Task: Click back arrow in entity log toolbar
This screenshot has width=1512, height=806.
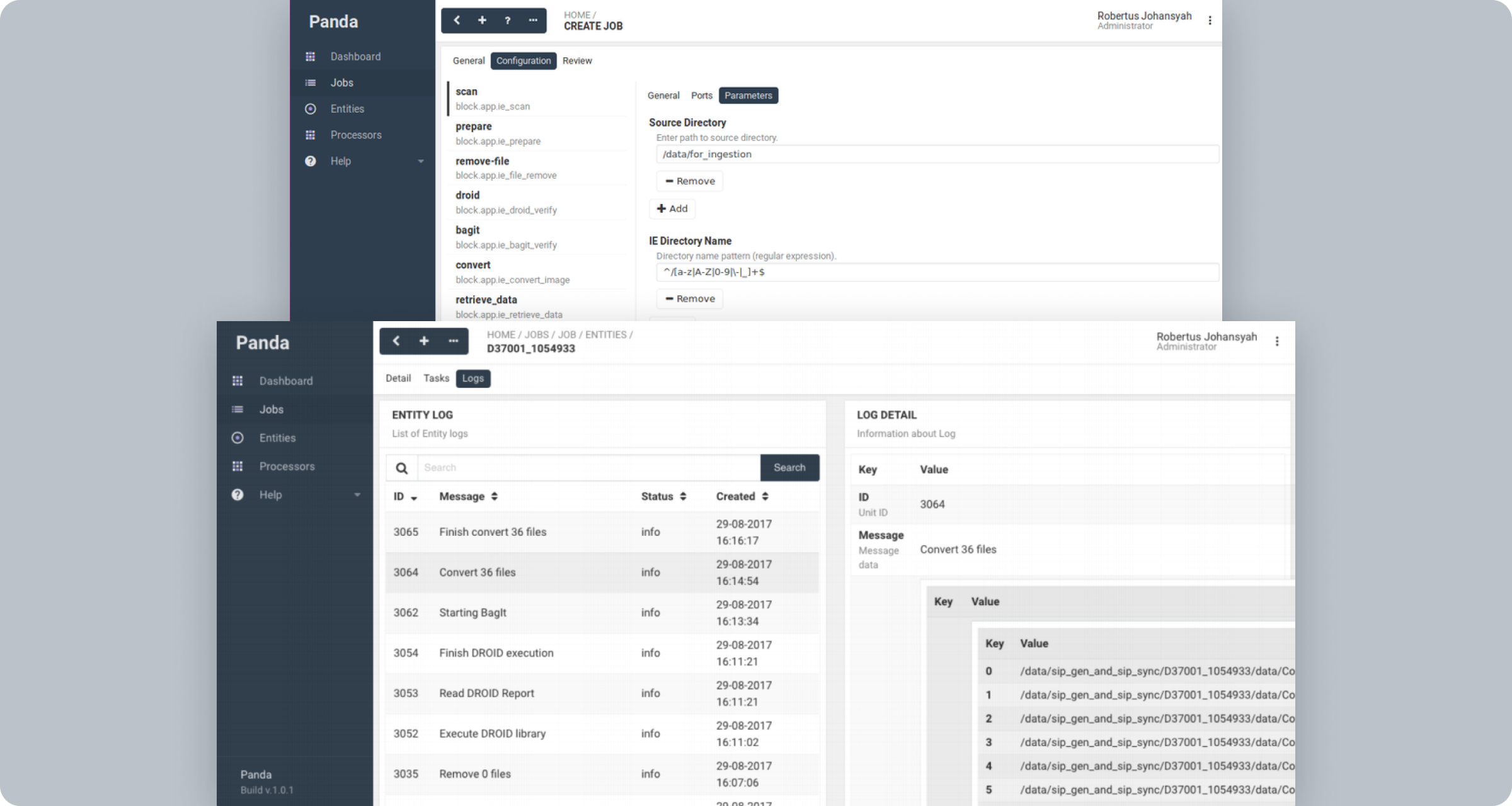Action: (x=396, y=341)
